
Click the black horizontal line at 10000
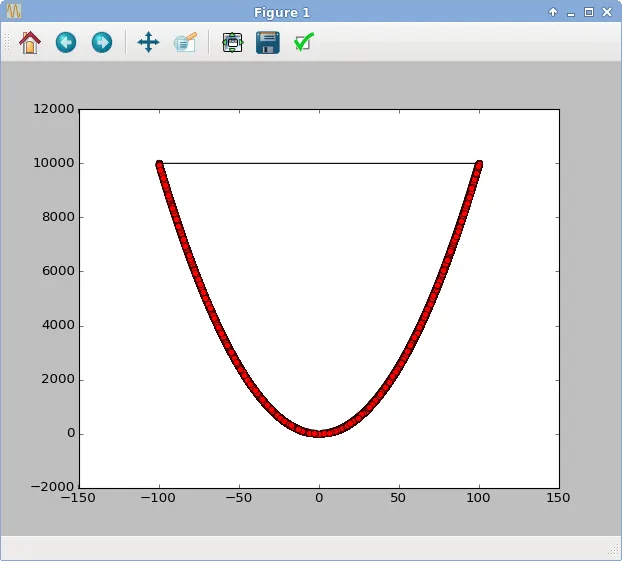tap(319, 163)
